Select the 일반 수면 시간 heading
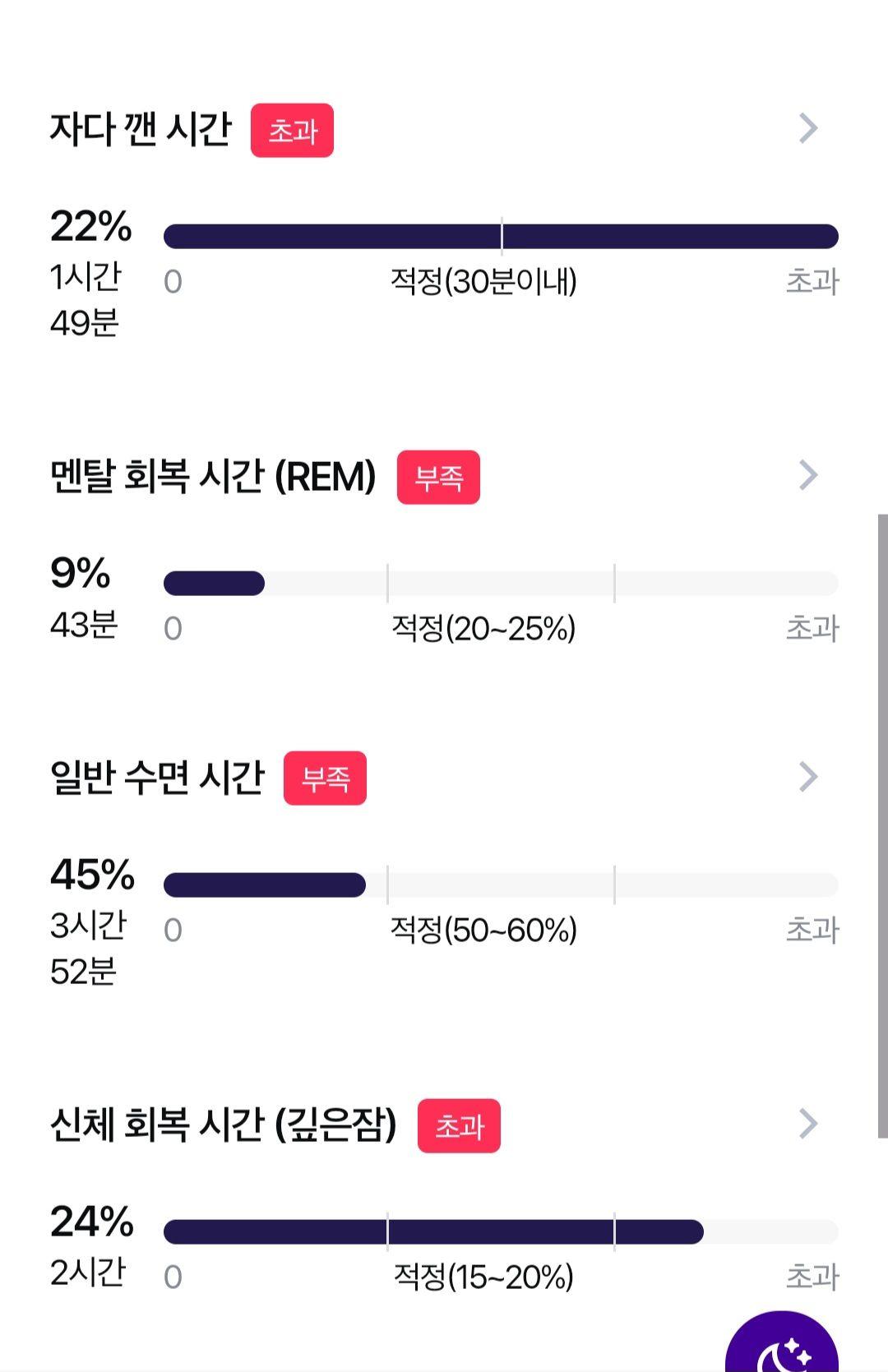The image size is (888, 1372). pos(157,777)
